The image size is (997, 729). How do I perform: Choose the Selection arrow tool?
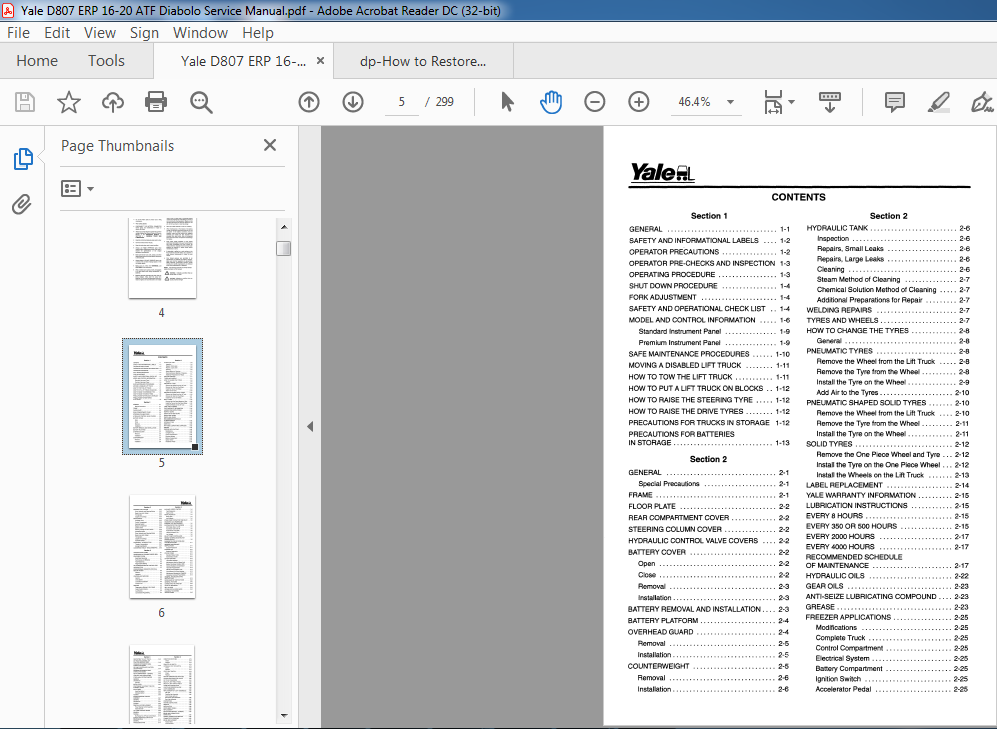(x=507, y=102)
